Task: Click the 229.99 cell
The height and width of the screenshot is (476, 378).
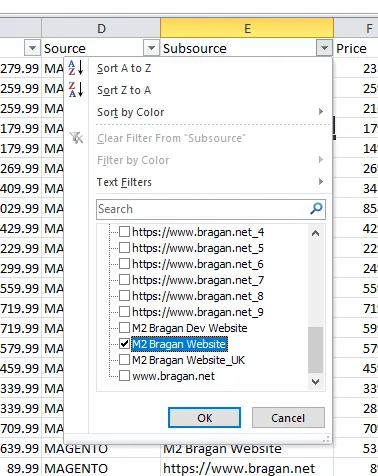Action: tap(20, 248)
